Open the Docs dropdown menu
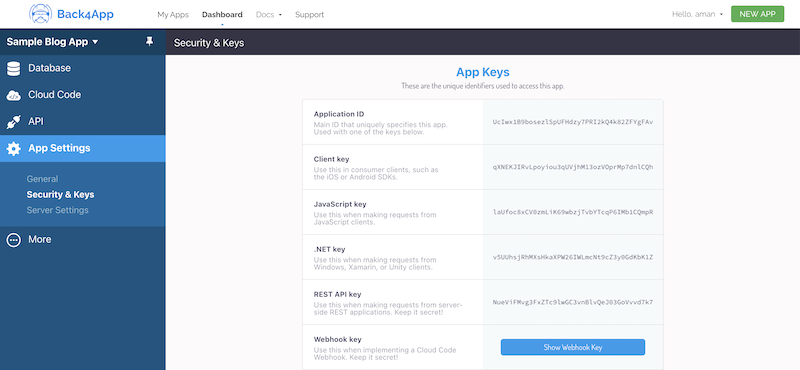The height and width of the screenshot is (370, 800). click(269, 14)
